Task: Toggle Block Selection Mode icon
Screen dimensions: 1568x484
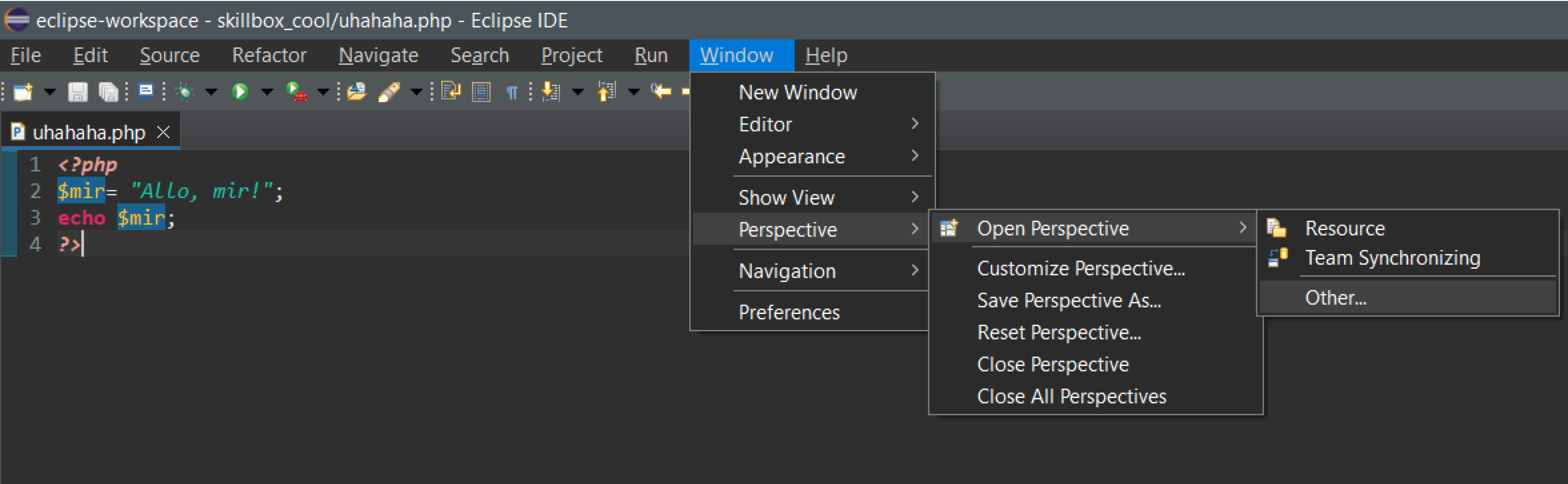Action: click(482, 92)
